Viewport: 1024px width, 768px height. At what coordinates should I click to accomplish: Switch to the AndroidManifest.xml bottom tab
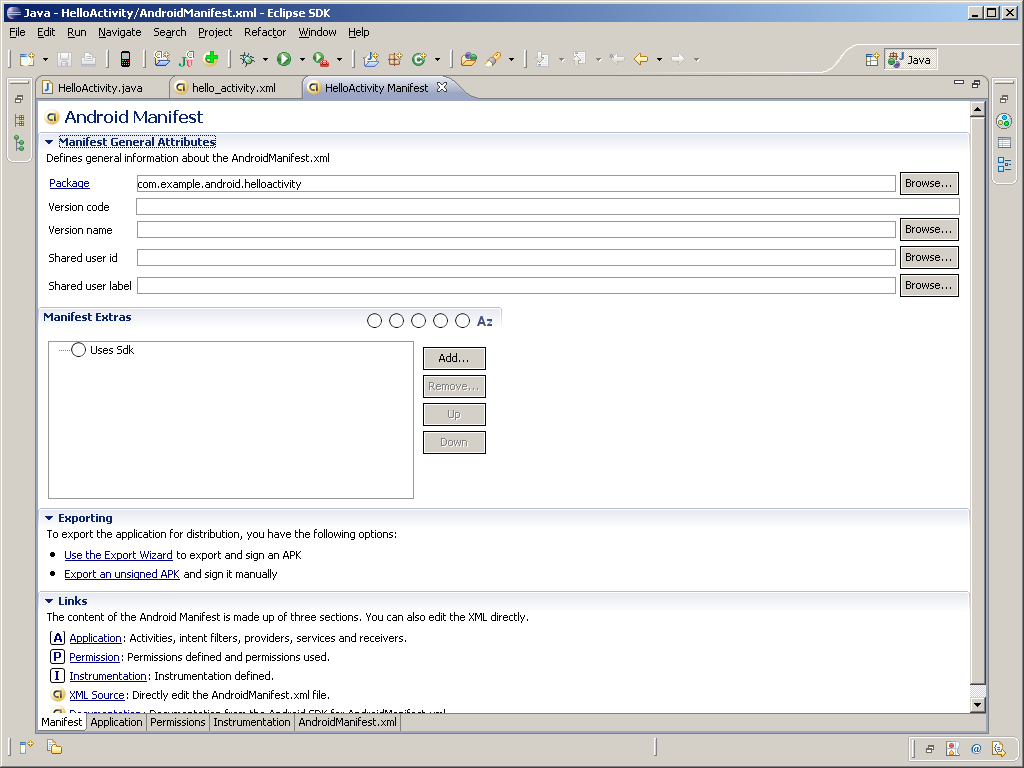[347, 722]
